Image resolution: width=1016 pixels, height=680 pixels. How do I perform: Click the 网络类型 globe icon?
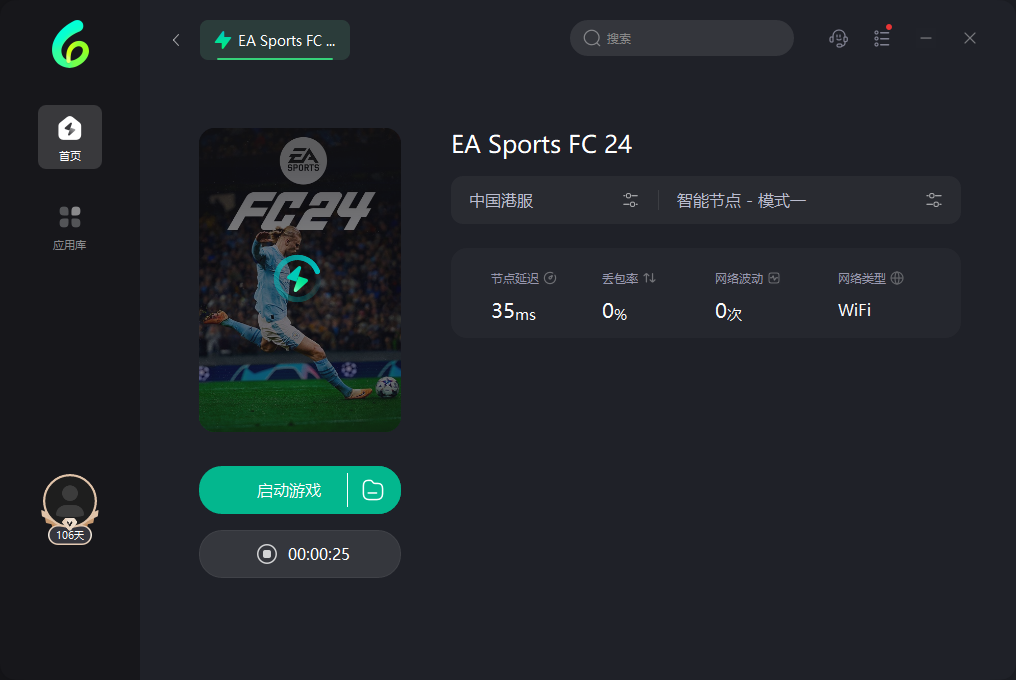[x=897, y=279]
